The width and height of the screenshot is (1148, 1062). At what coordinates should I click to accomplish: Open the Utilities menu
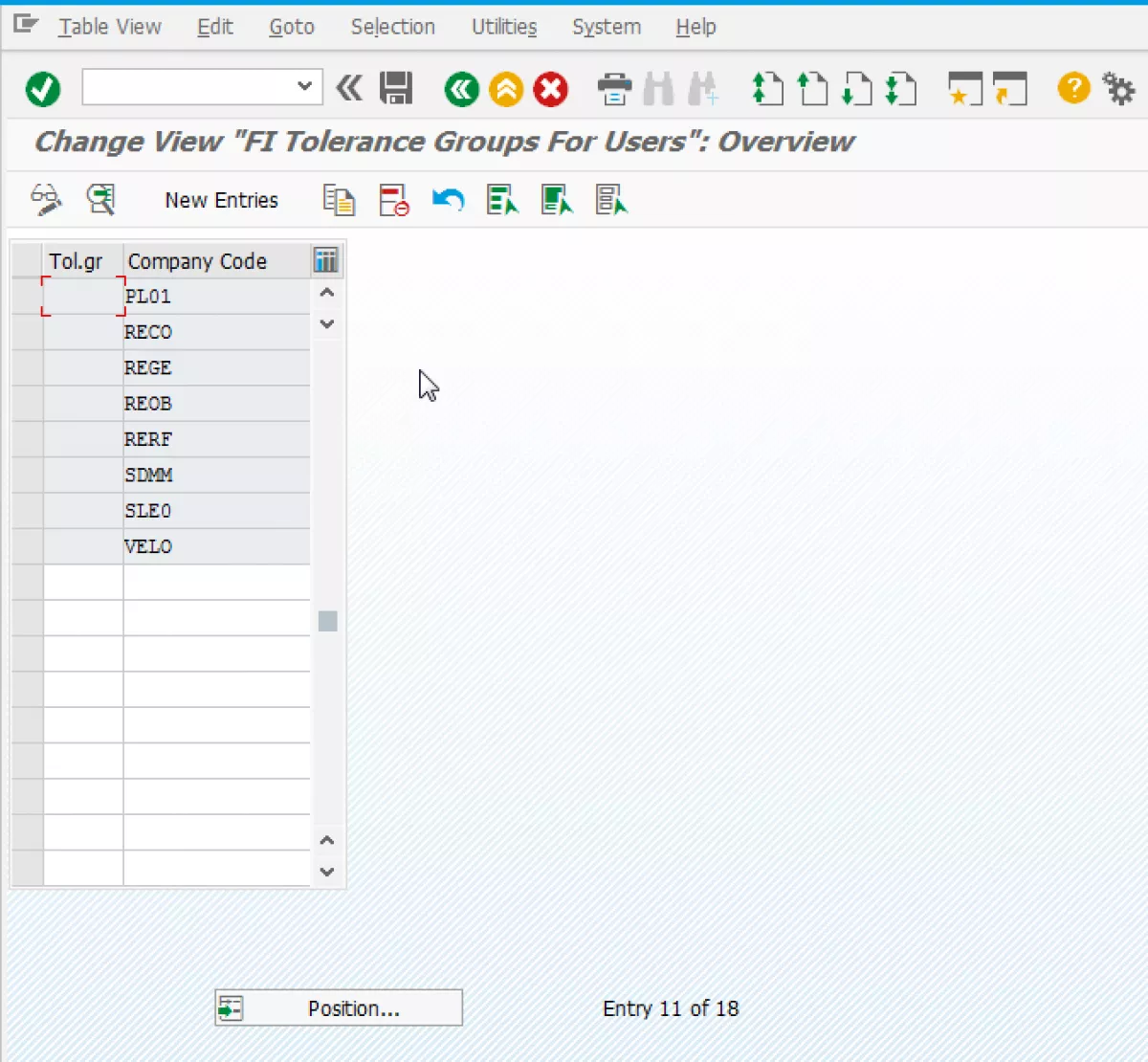click(504, 27)
